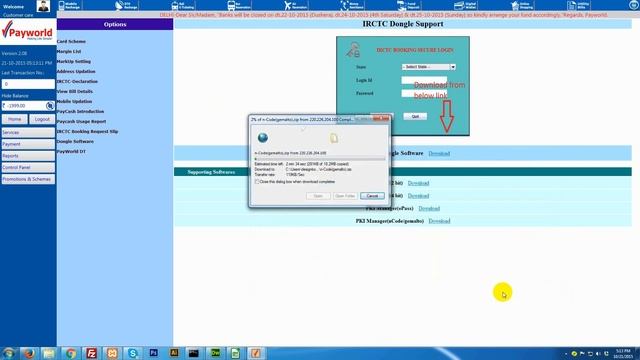Open Skype from the taskbar

133,353
